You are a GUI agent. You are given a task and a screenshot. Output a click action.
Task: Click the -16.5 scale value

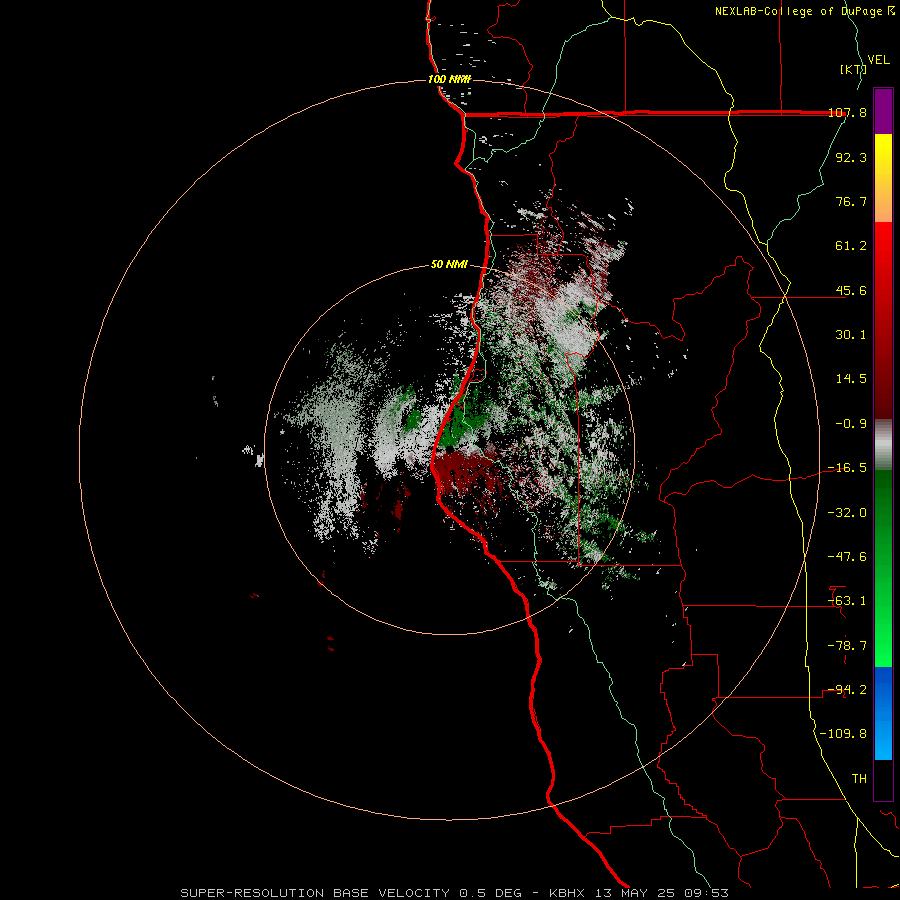tap(847, 468)
